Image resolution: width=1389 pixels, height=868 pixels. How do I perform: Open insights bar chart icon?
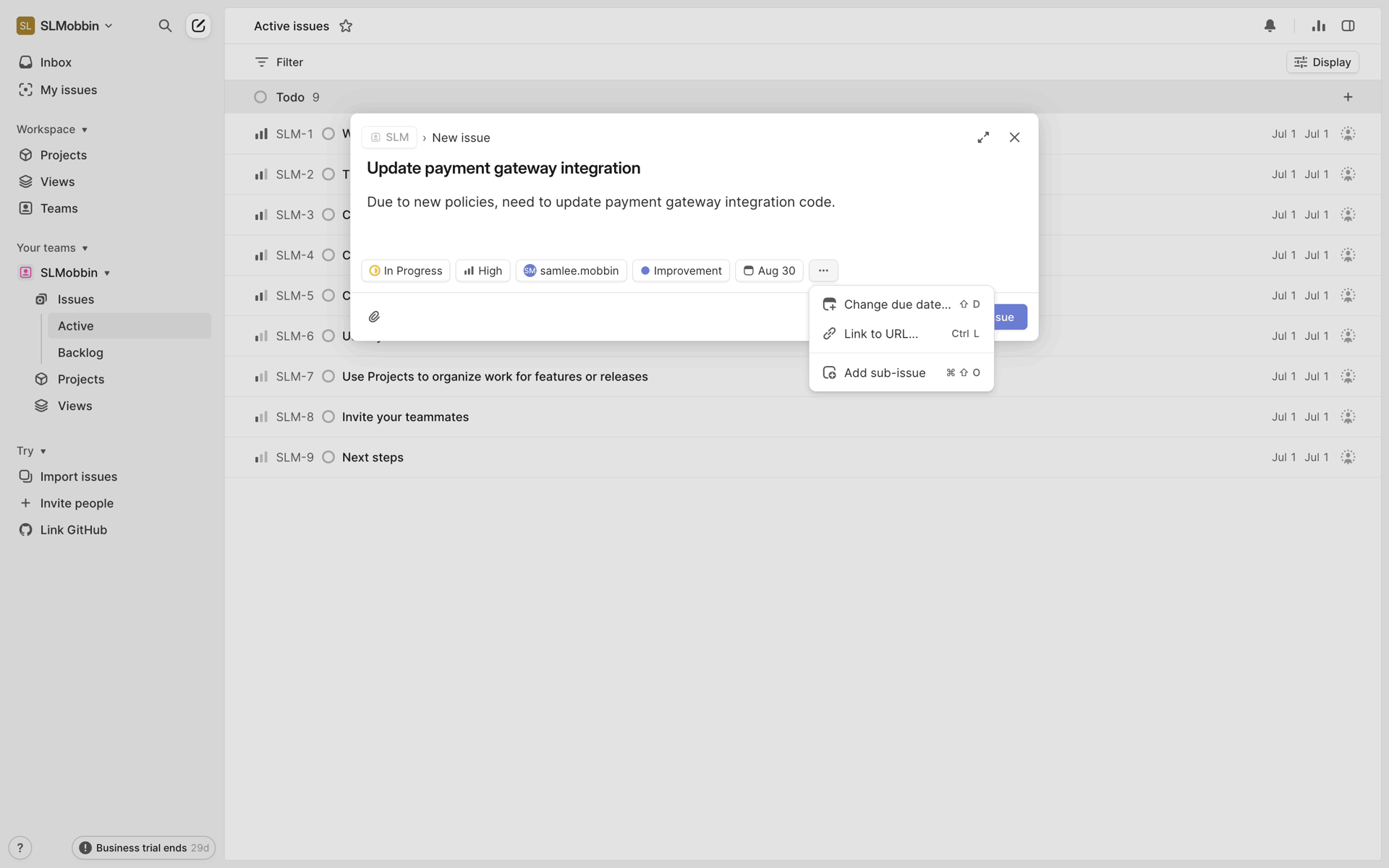tap(1318, 25)
